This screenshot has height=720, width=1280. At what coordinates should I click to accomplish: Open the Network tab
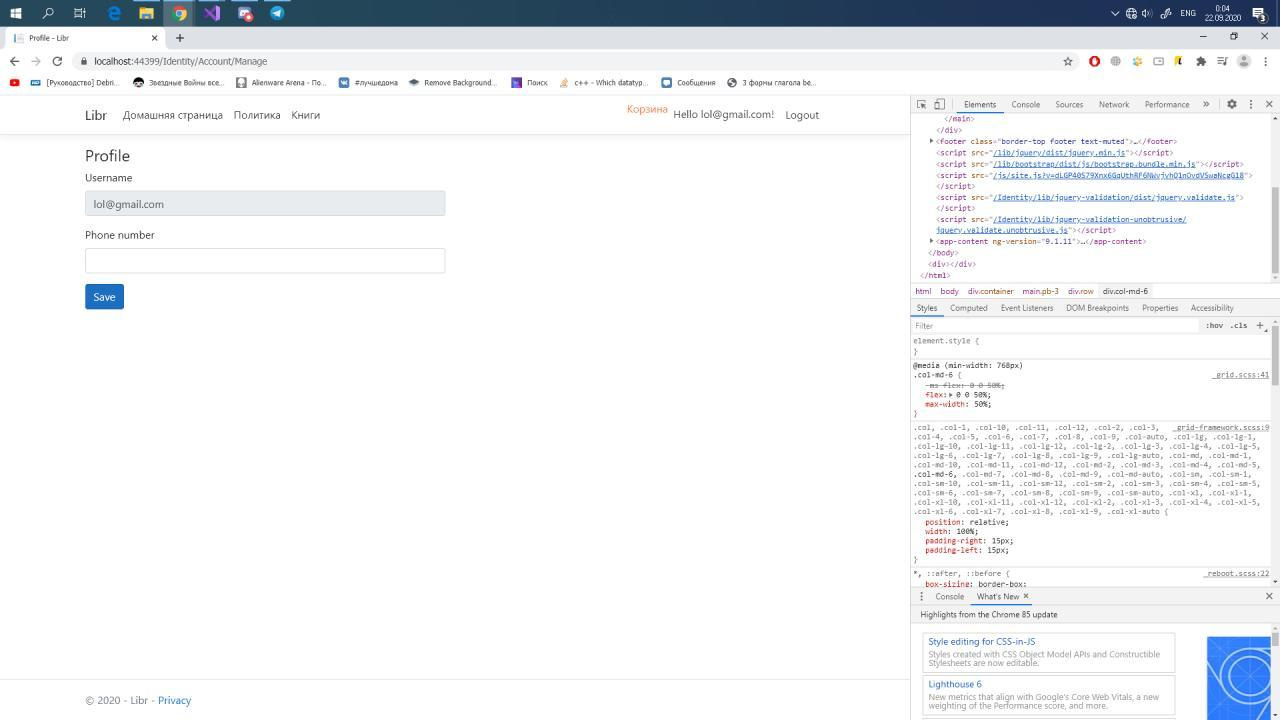coord(1114,104)
